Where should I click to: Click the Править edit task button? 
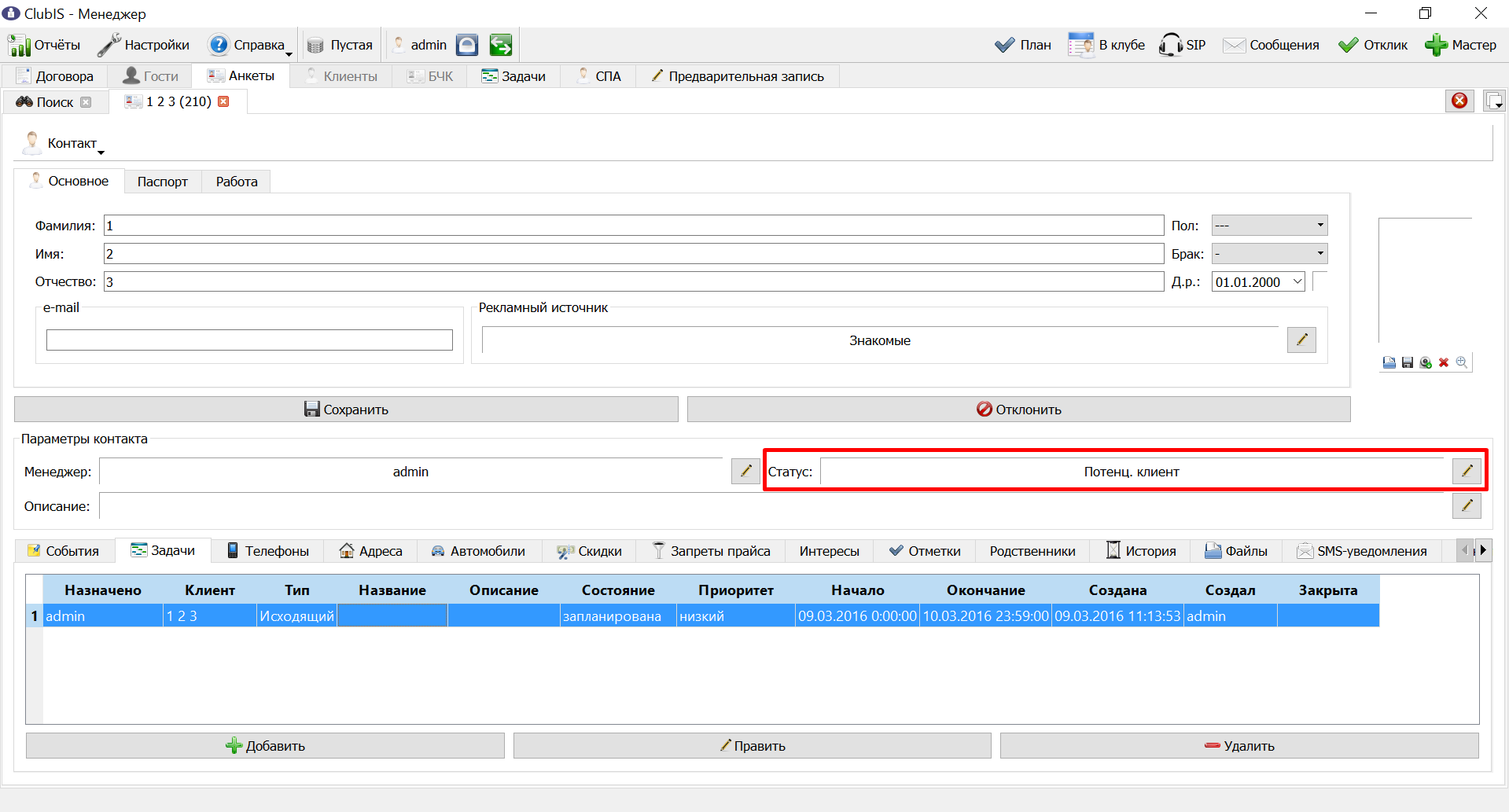(753, 746)
